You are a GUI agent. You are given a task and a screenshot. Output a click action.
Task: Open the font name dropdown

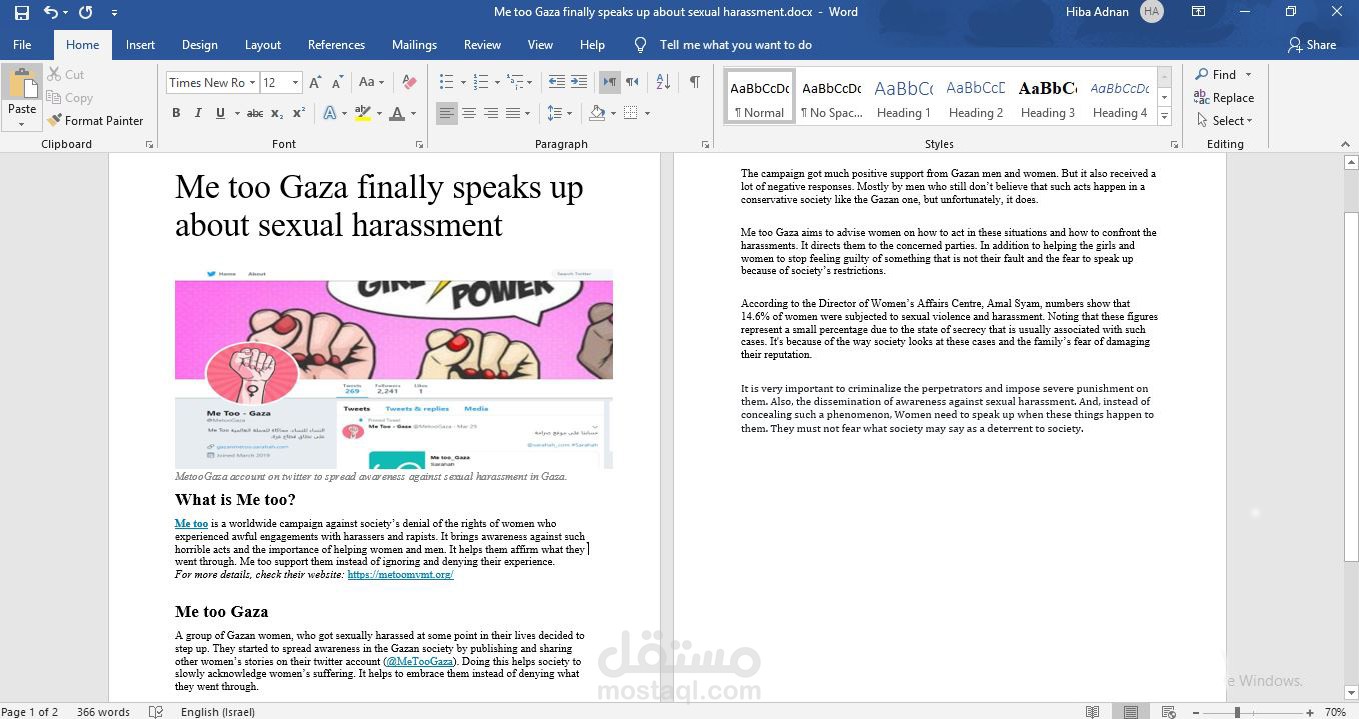(251, 82)
